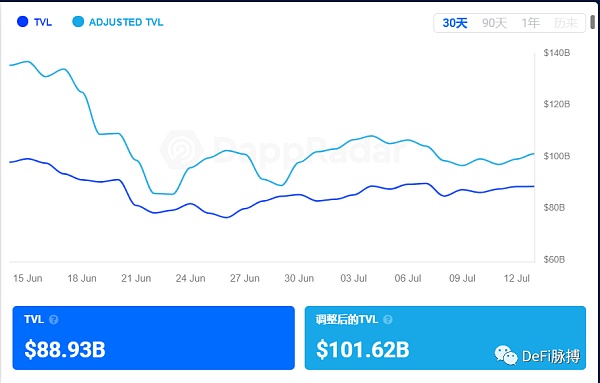Image resolution: width=600 pixels, height=383 pixels.
Task: Toggle the TVL series legend dot
Action: click(23, 22)
